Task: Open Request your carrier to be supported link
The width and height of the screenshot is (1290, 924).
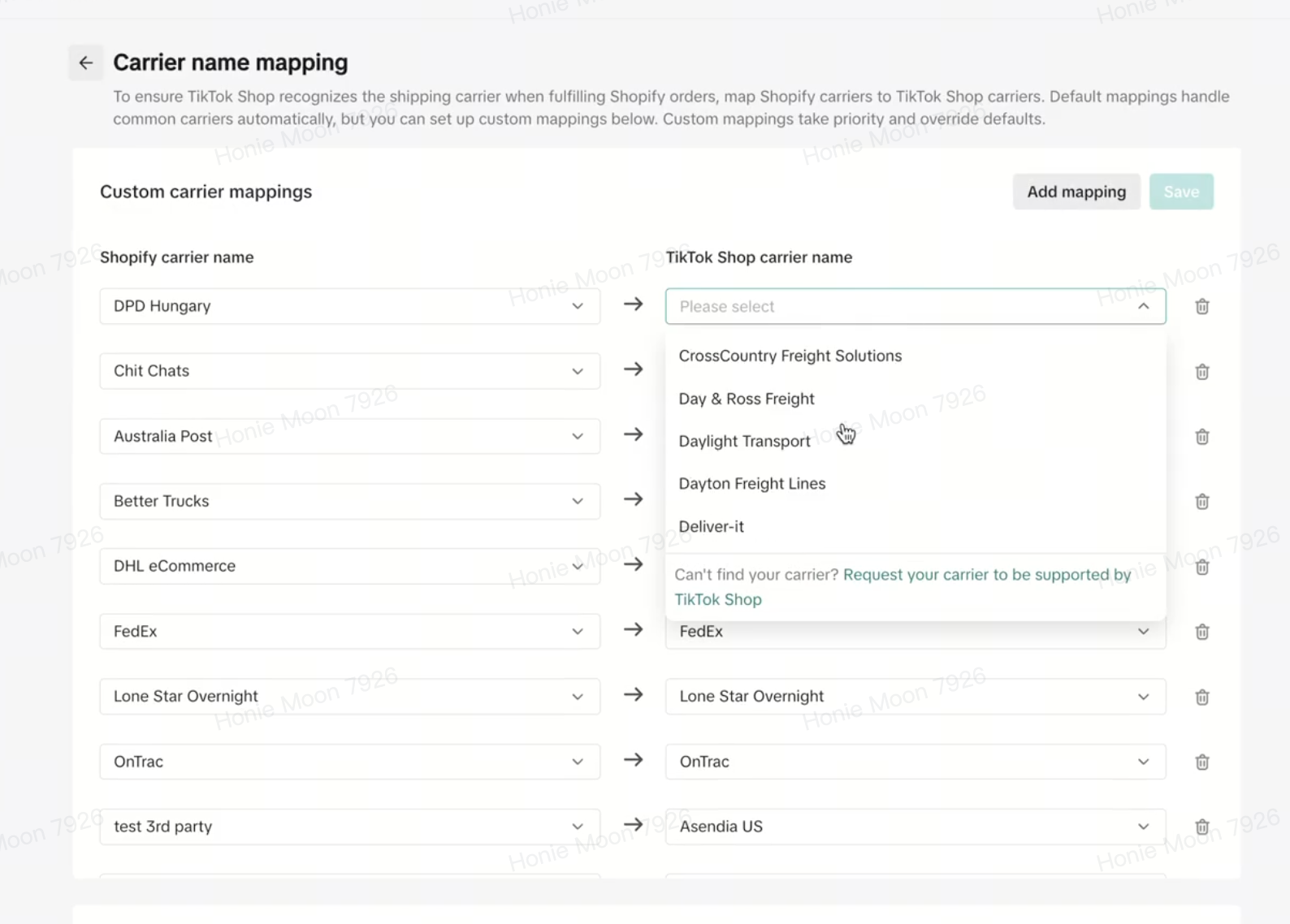Action: coord(986,575)
